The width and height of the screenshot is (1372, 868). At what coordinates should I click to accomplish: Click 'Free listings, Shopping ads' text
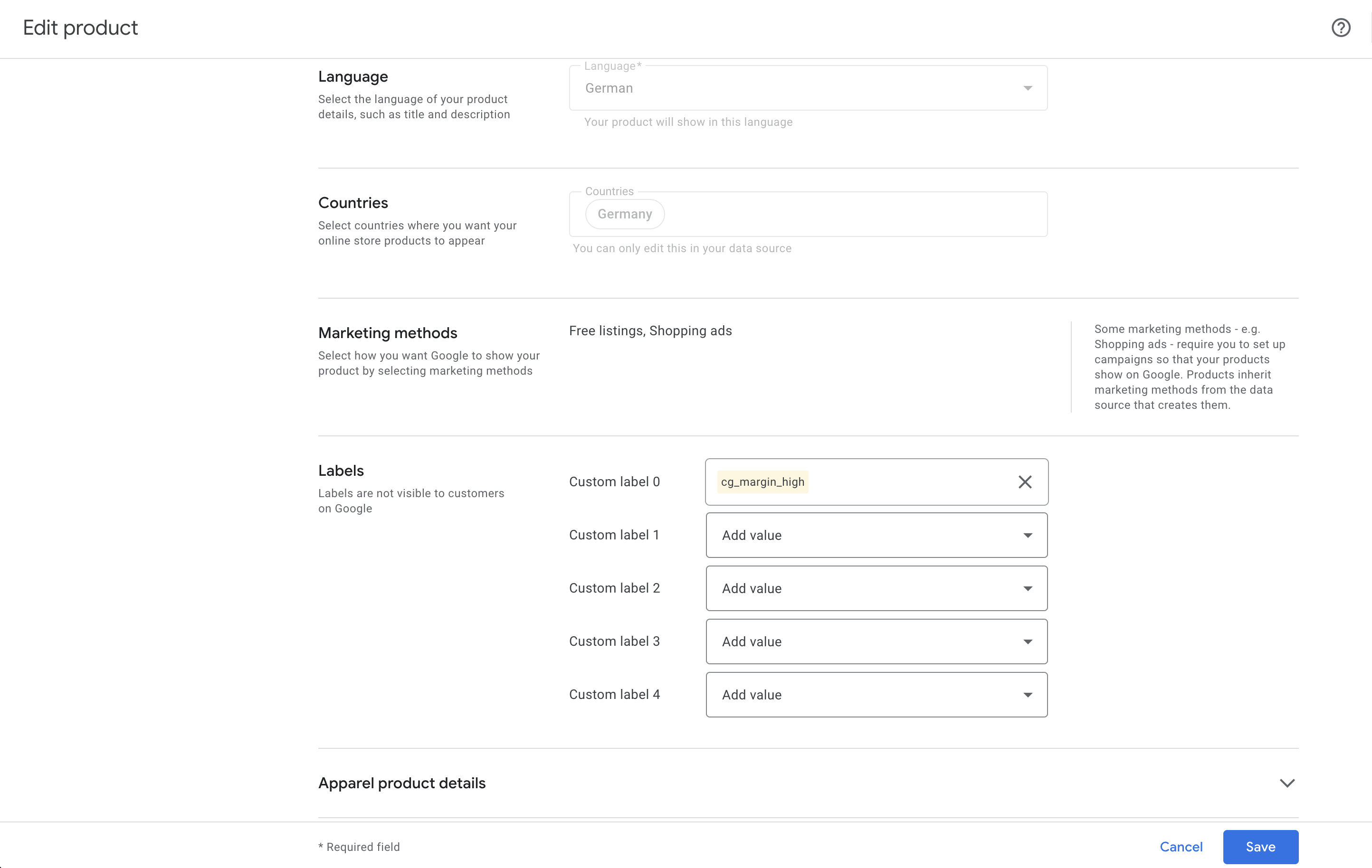coord(650,331)
